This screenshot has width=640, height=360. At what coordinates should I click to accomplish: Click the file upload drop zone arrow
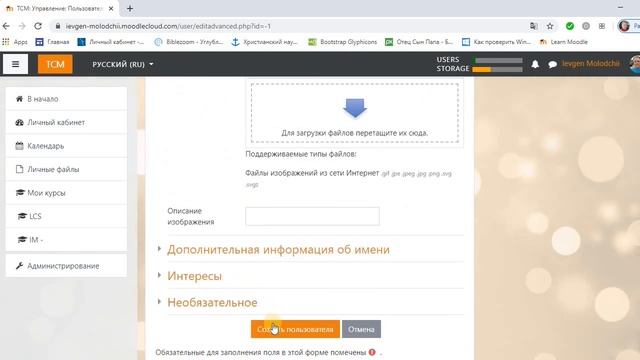355,108
